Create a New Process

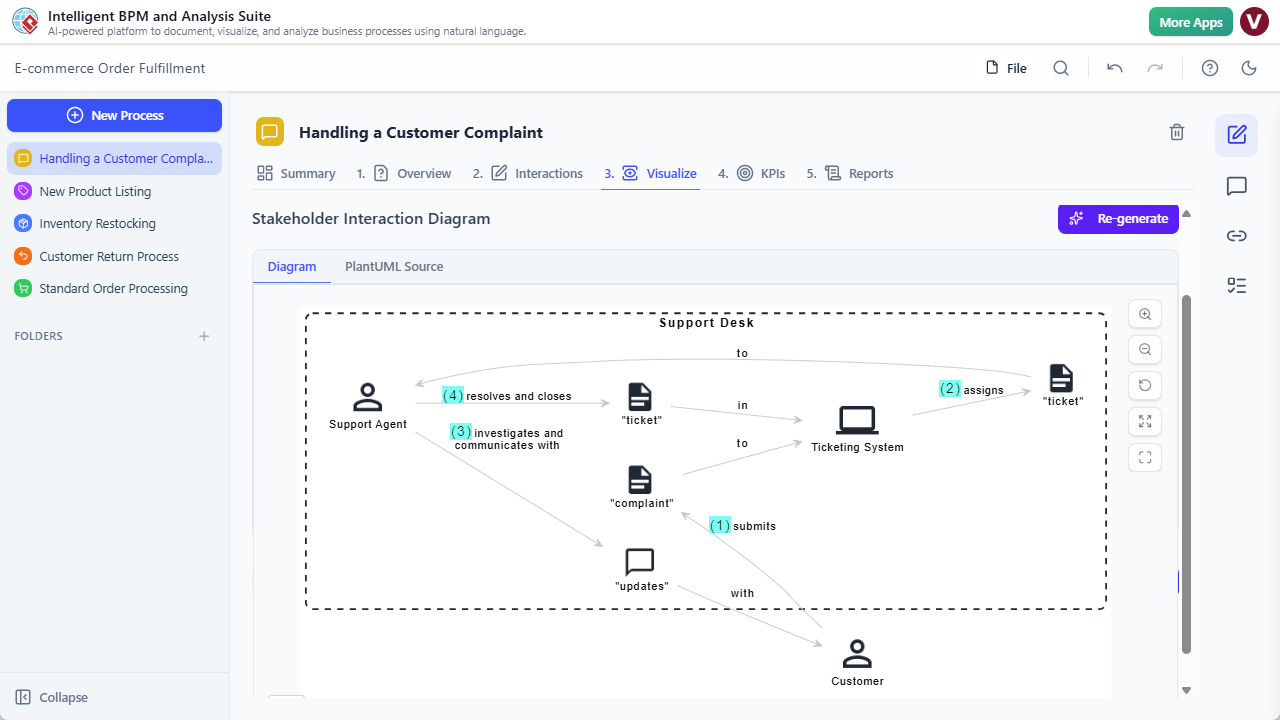tap(114, 115)
